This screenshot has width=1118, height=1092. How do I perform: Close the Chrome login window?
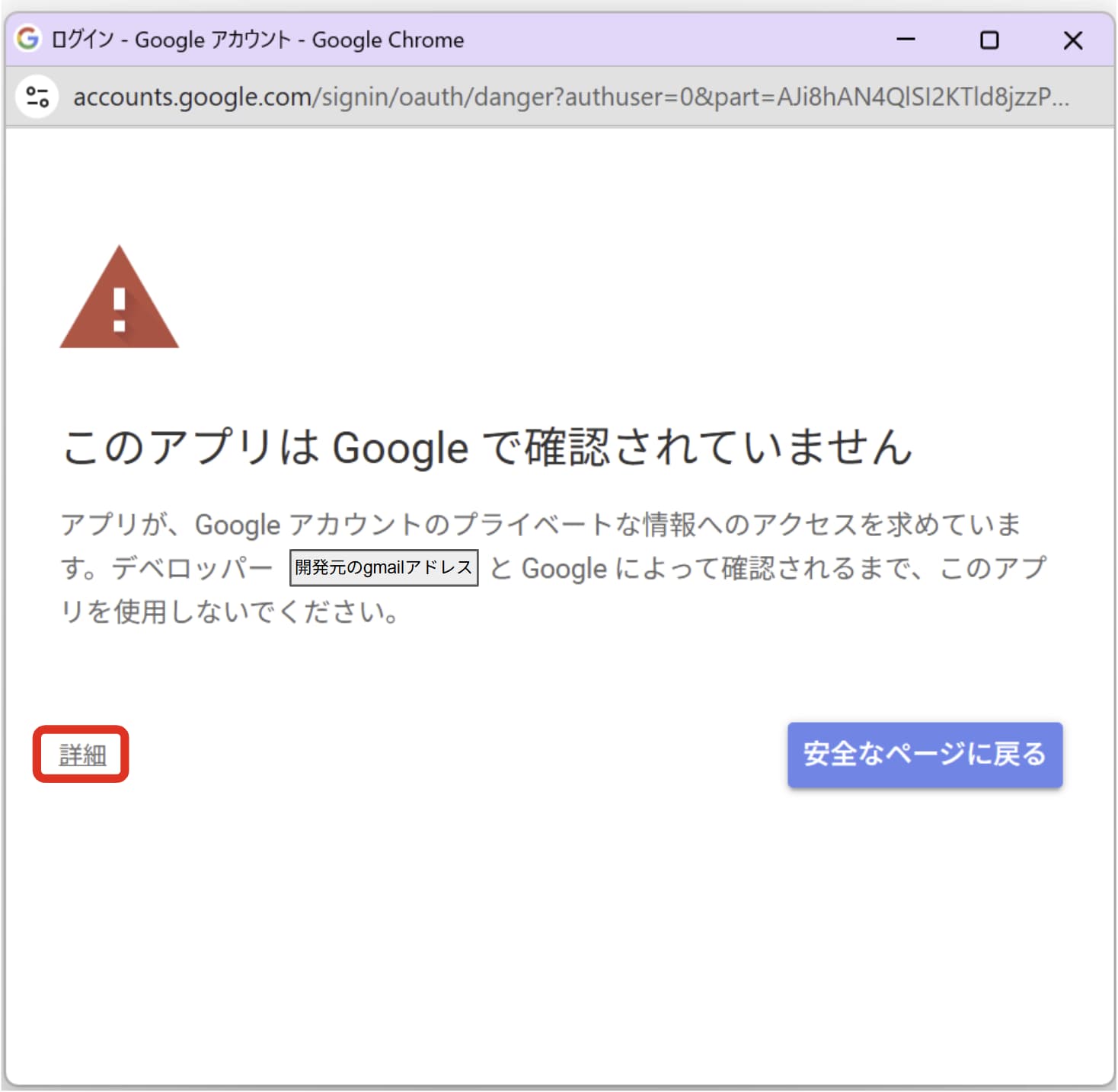click(1073, 40)
